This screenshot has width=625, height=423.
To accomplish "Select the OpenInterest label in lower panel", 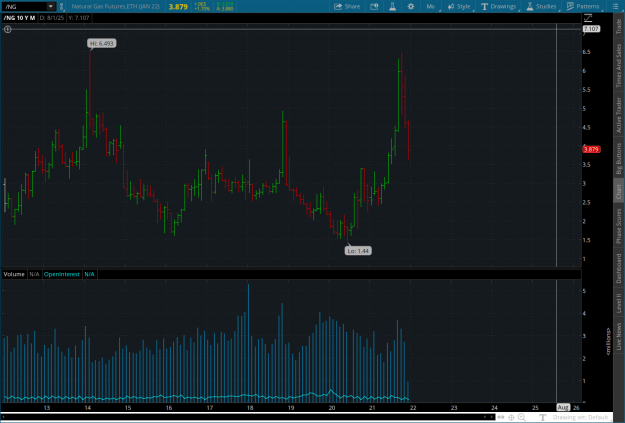I will click(62, 274).
